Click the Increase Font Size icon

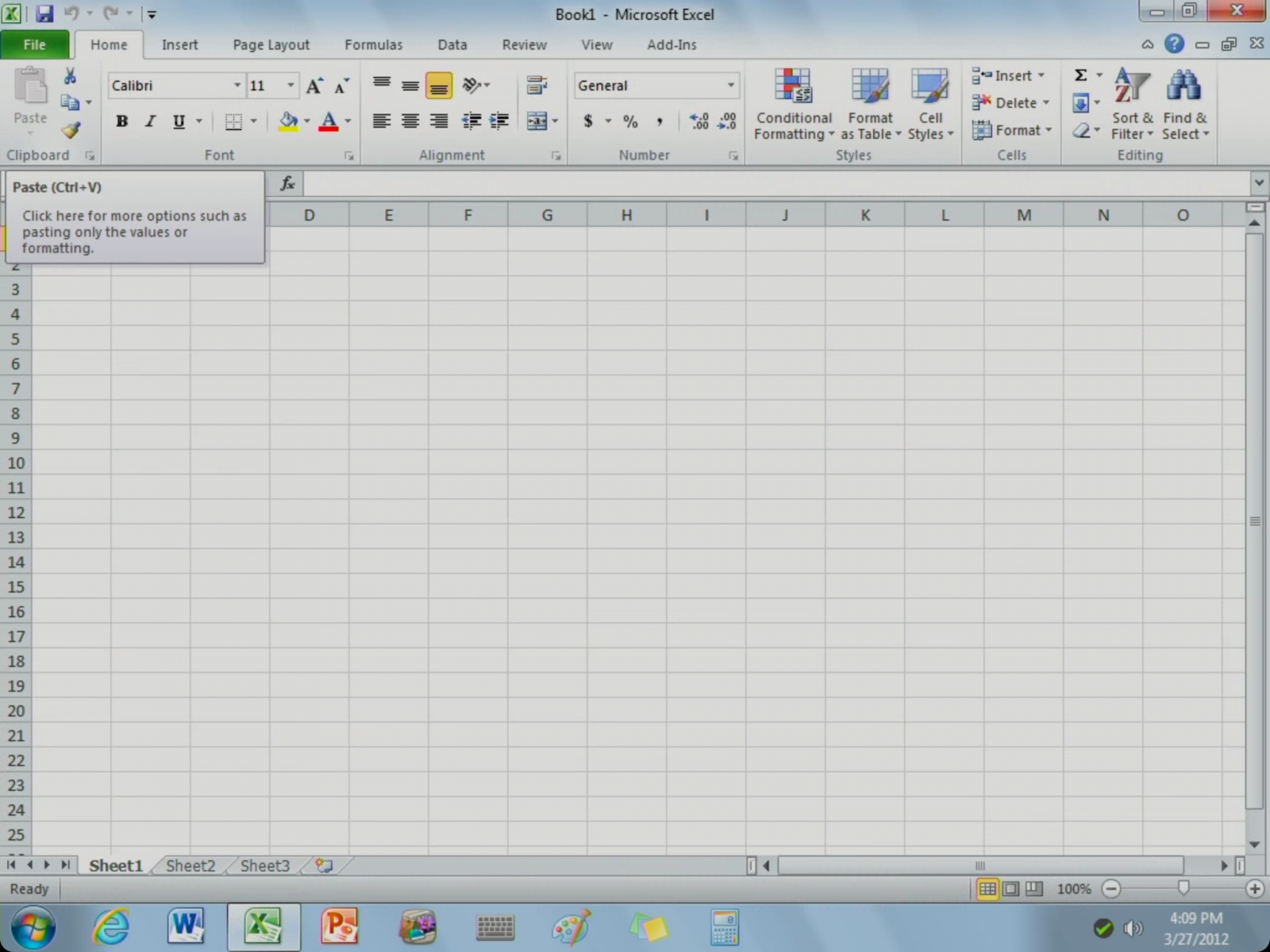[314, 86]
